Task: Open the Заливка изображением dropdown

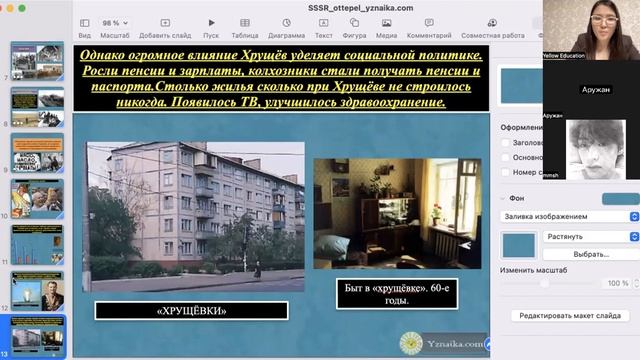Action: 569,216
